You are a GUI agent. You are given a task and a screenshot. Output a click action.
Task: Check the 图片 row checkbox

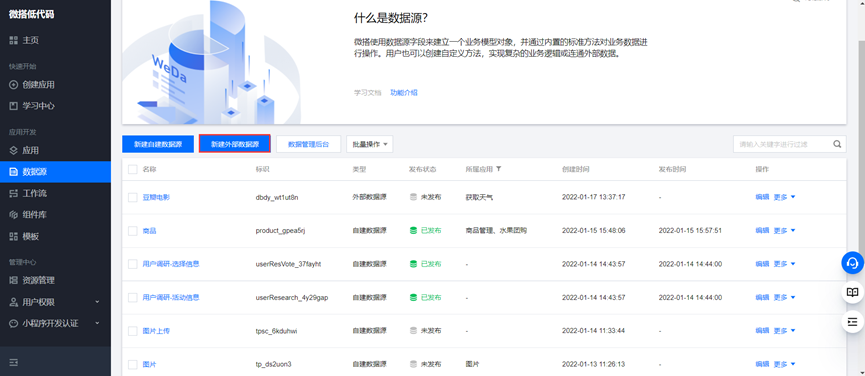[x=132, y=364]
